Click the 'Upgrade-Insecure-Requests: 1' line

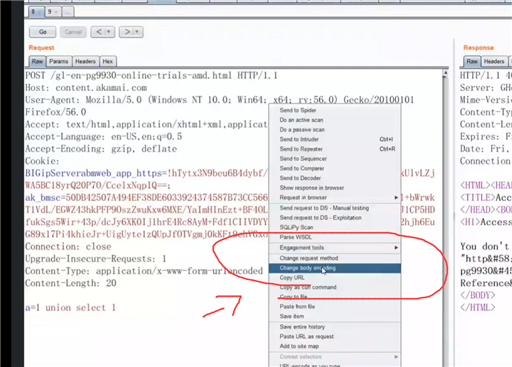(96, 259)
